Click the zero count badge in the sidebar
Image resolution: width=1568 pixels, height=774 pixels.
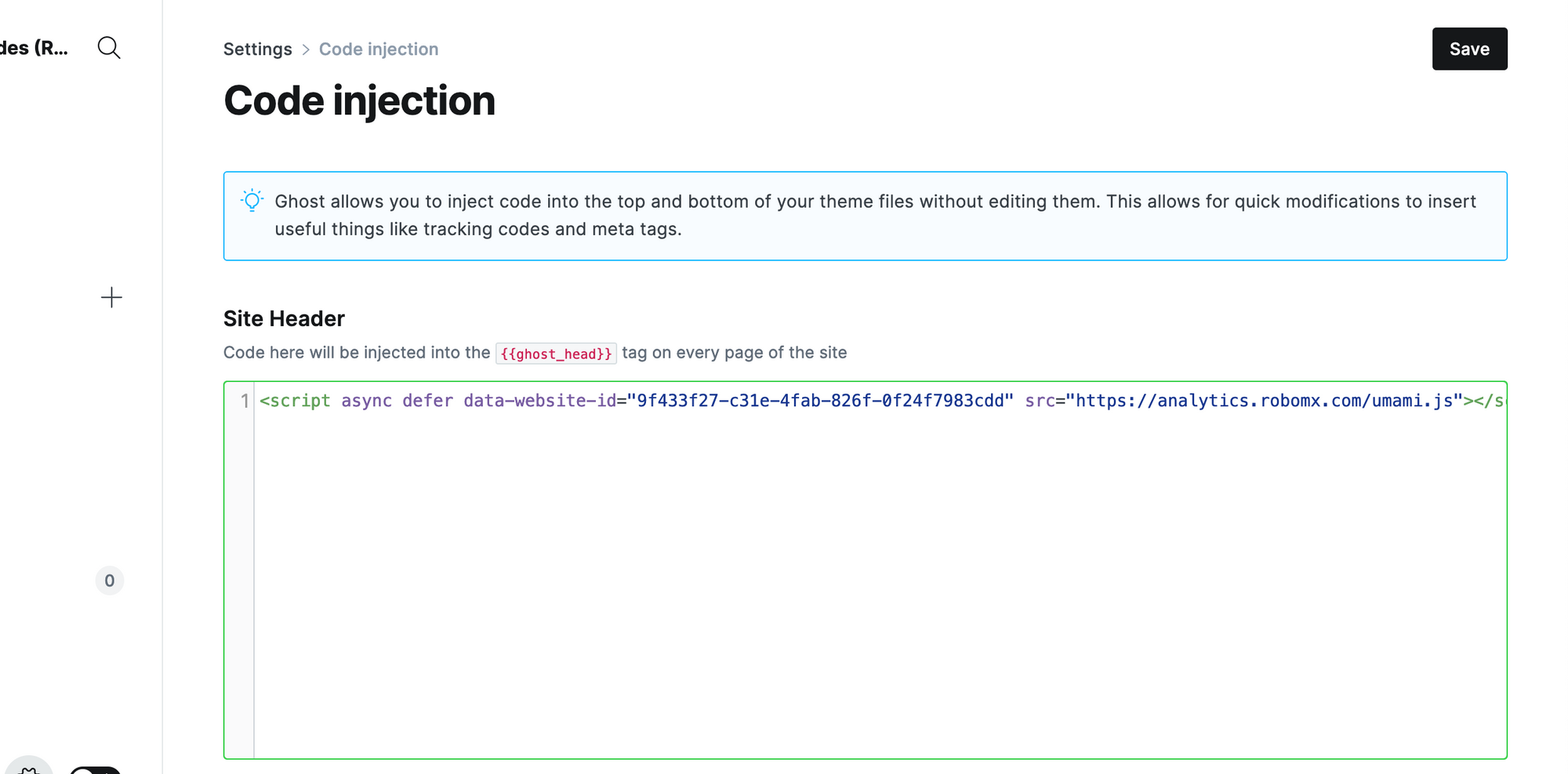pos(110,580)
